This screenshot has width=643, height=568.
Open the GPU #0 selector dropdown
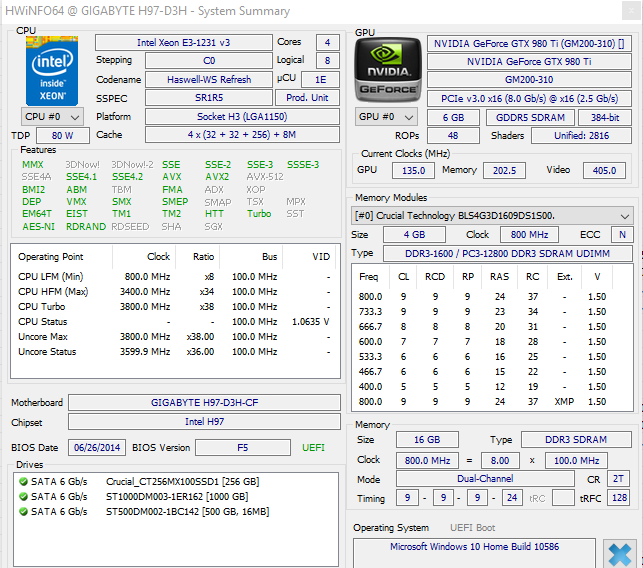(x=386, y=117)
